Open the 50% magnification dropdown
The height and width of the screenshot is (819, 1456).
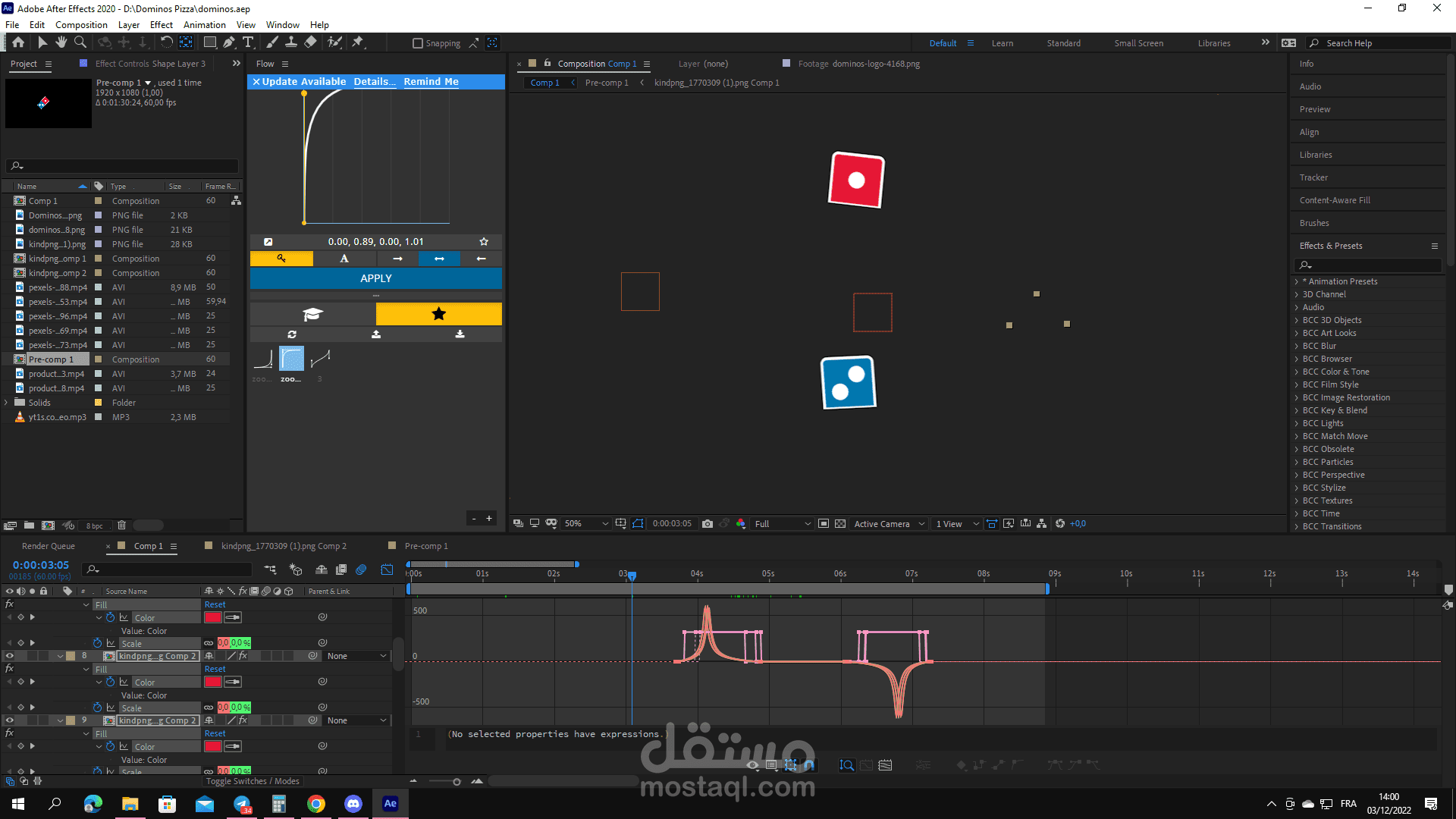tap(586, 523)
